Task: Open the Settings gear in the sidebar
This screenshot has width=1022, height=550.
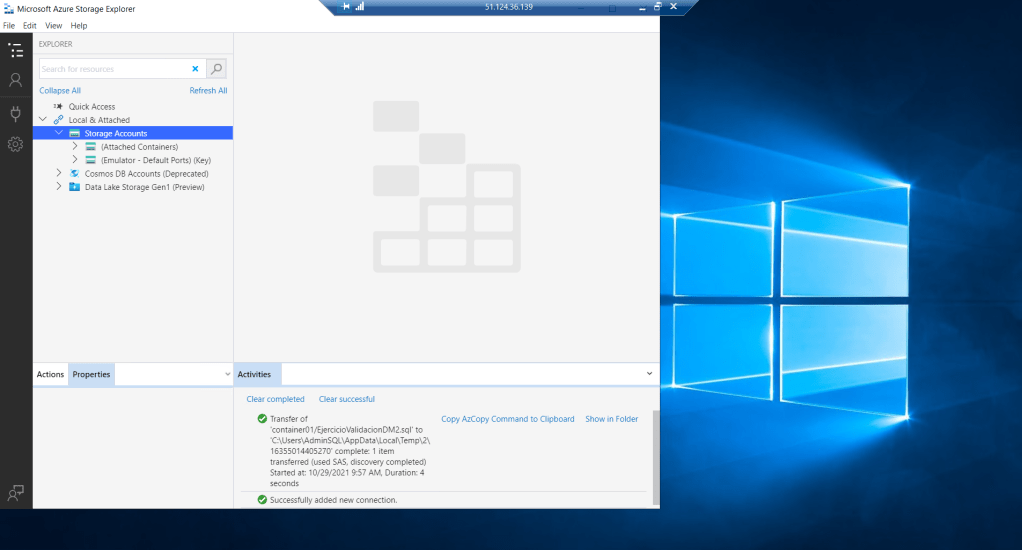Action: pos(15,144)
